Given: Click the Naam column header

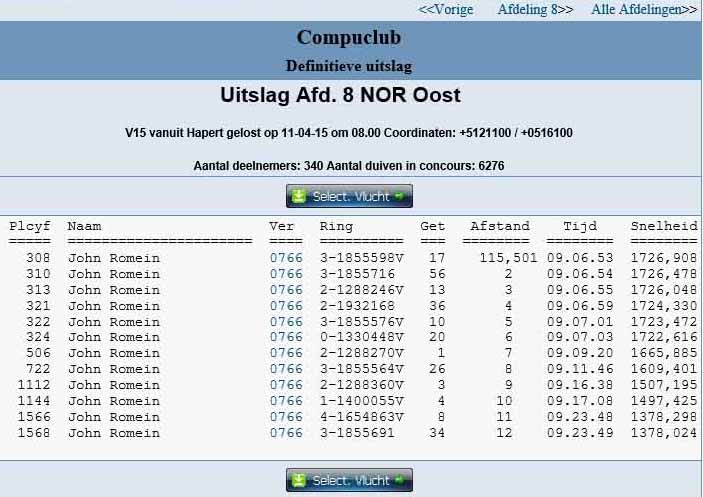Looking at the screenshot, I should coord(84,226).
